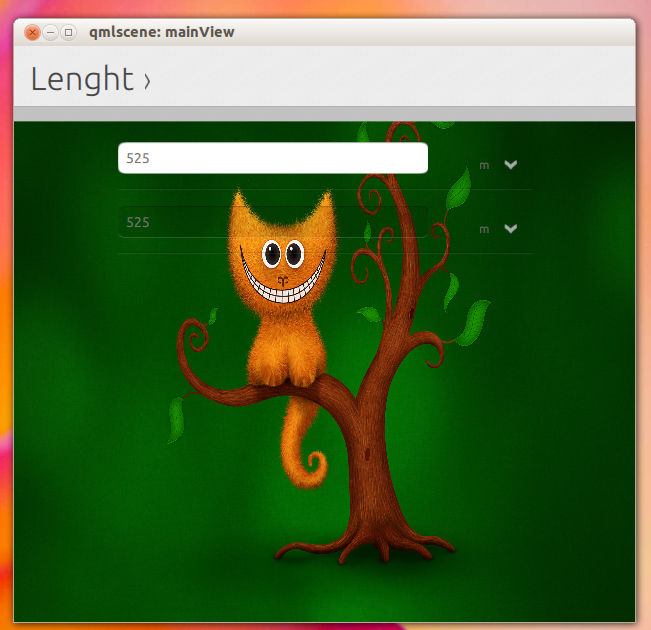Minimize the qmlscene window
The image size is (651, 630).
tap(50, 32)
